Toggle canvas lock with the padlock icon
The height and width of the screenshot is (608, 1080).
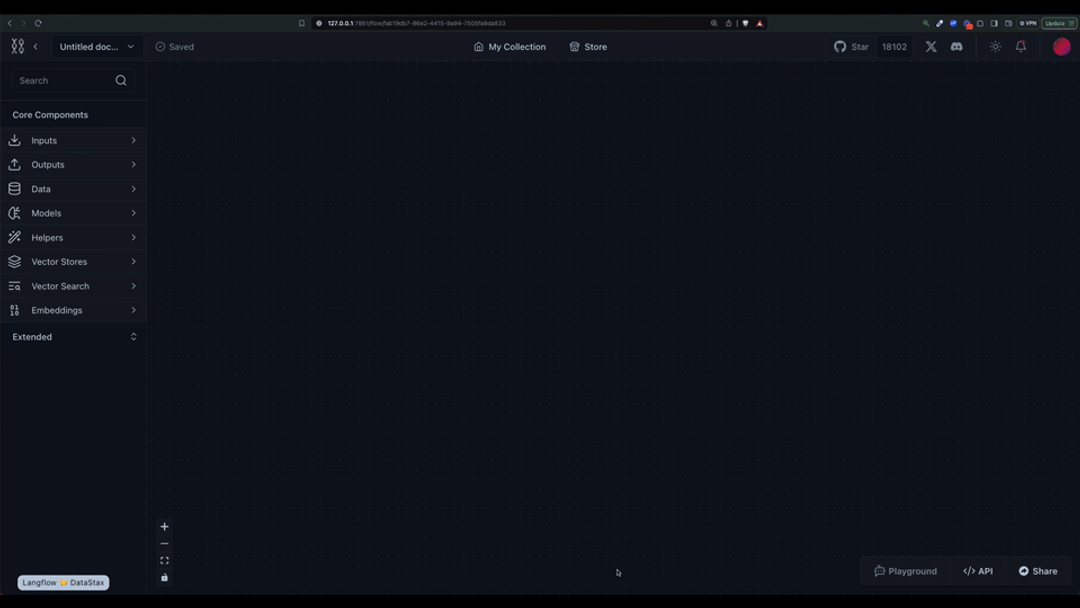(x=164, y=577)
